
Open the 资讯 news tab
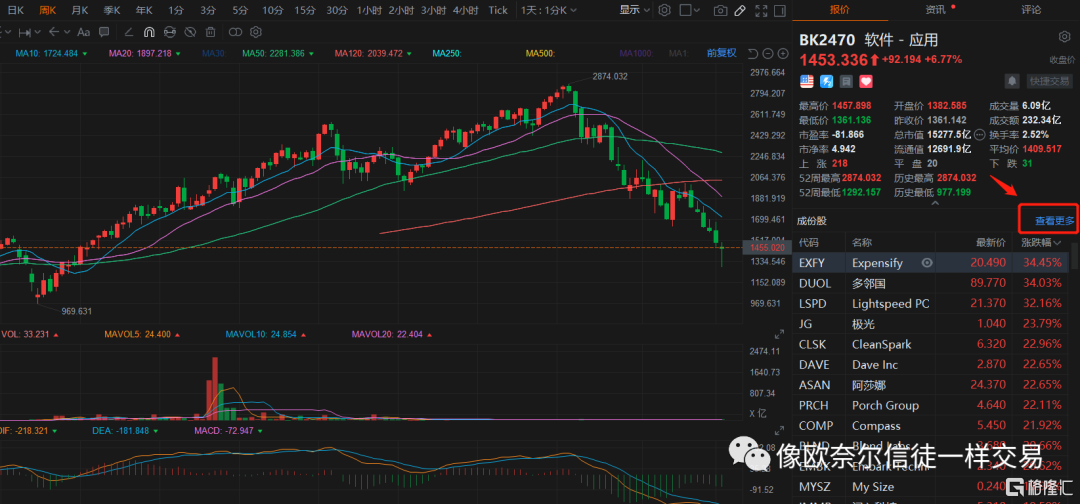pos(935,10)
